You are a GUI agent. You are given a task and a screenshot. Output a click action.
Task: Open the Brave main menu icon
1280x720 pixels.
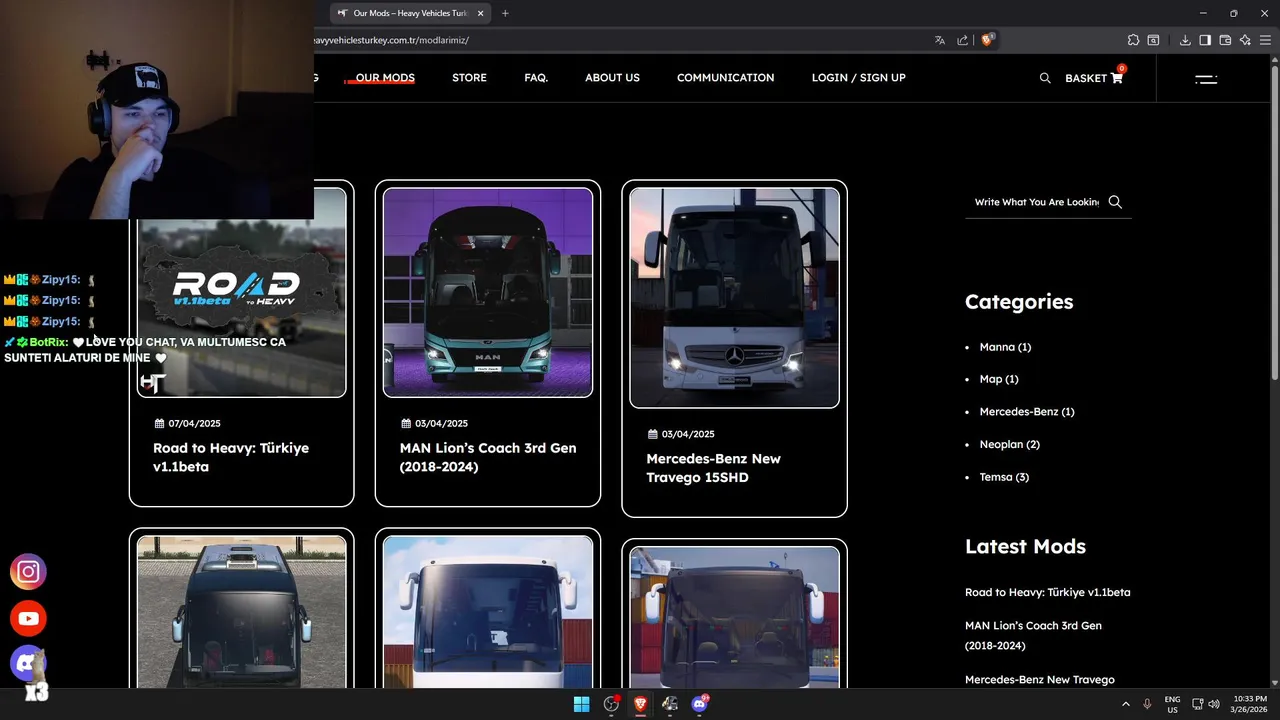click(1265, 40)
